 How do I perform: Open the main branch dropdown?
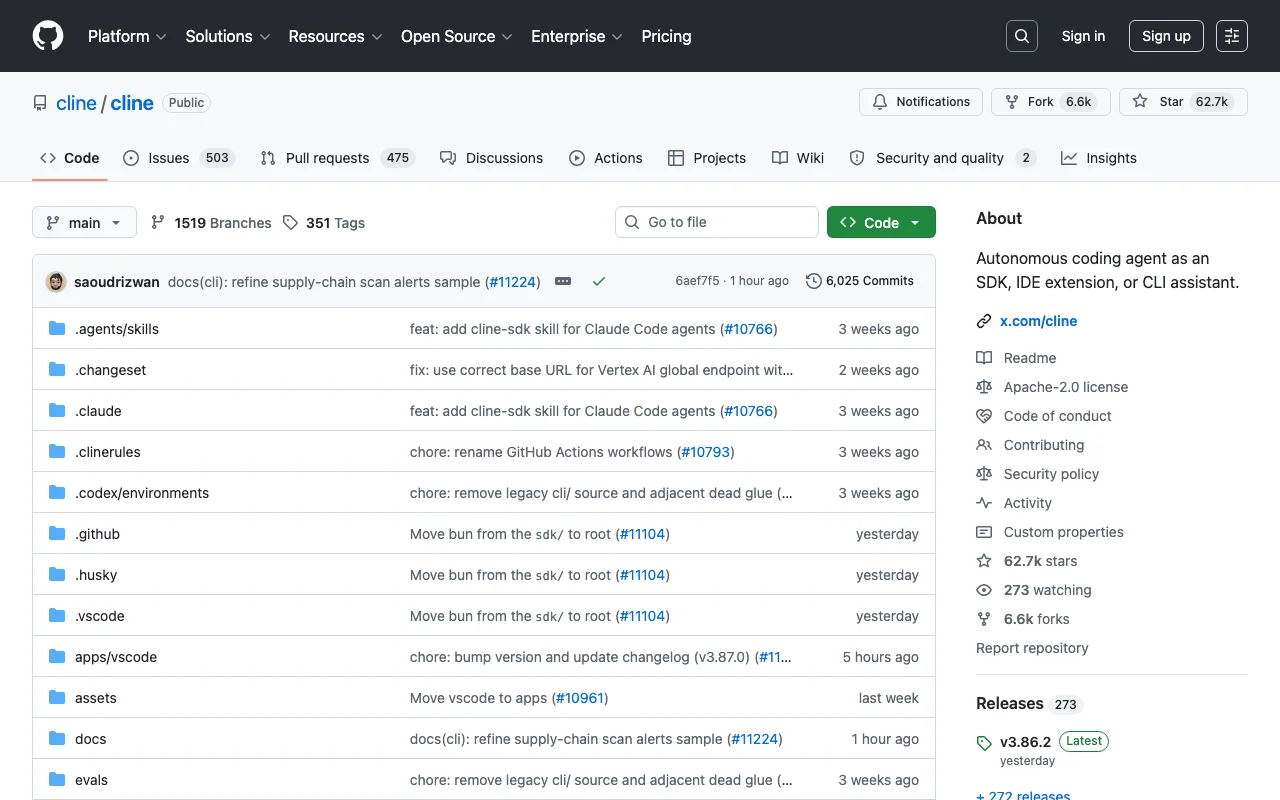pos(84,222)
